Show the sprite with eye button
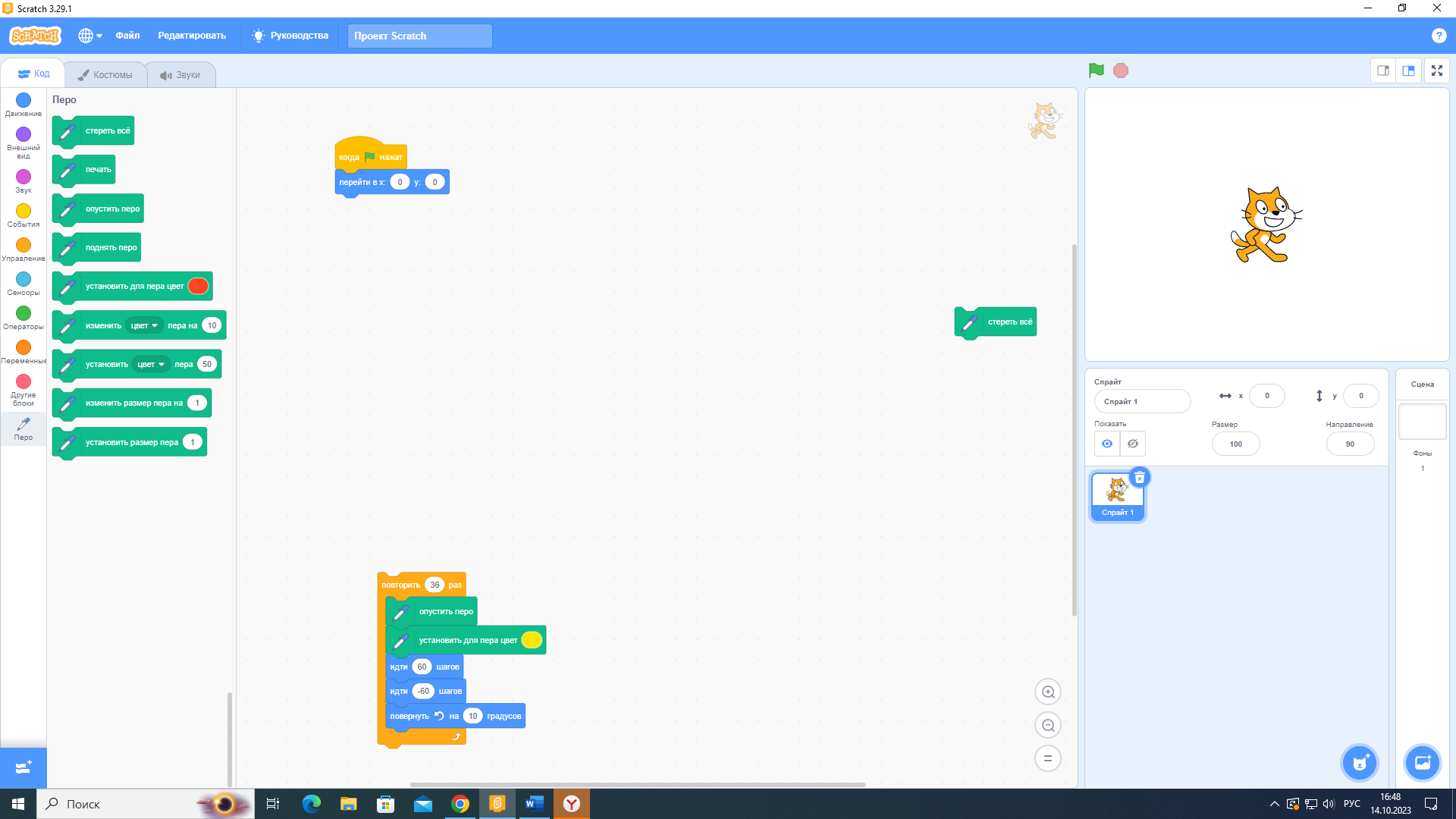The image size is (1456, 819). [x=1107, y=444]
